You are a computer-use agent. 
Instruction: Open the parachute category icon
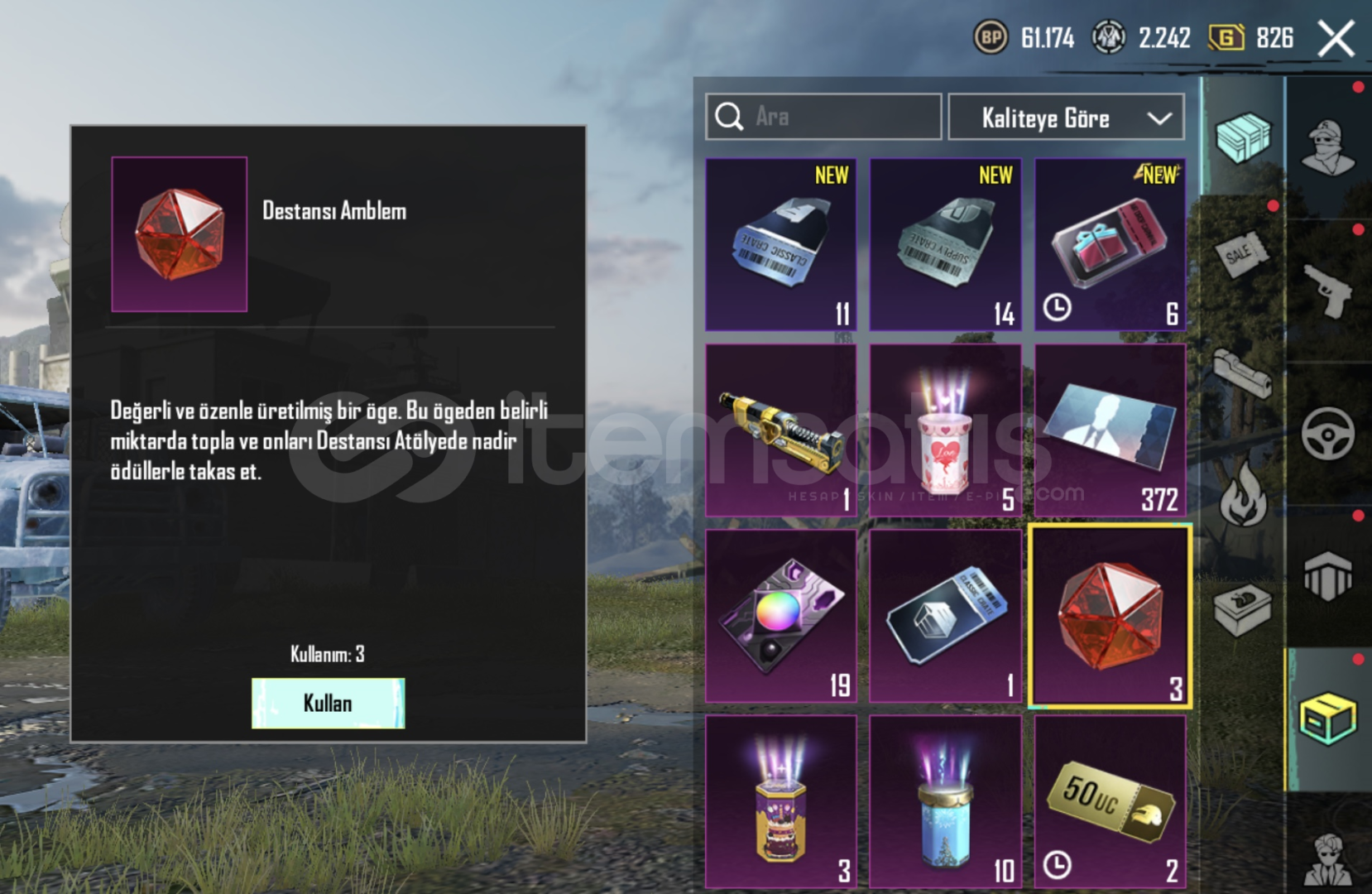tap(1327, 576)
